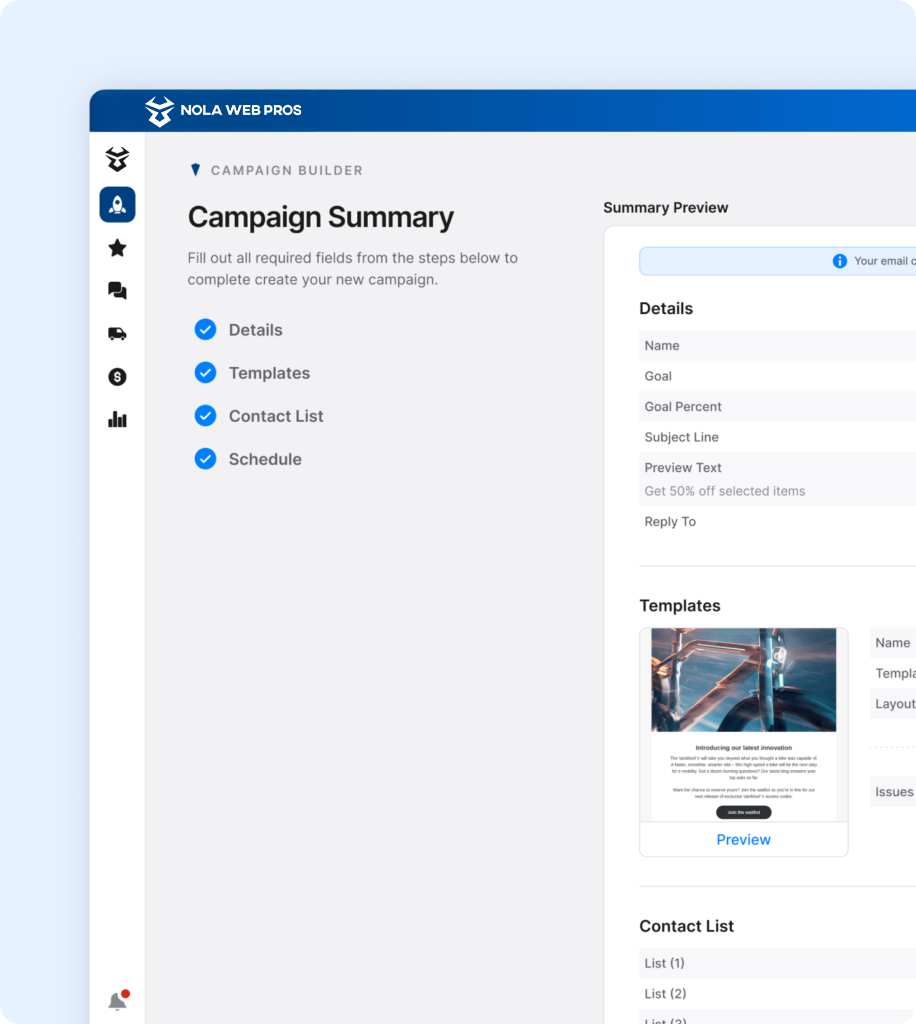
Task: Click the Layout row beside template
Action: tap(893, 704)
